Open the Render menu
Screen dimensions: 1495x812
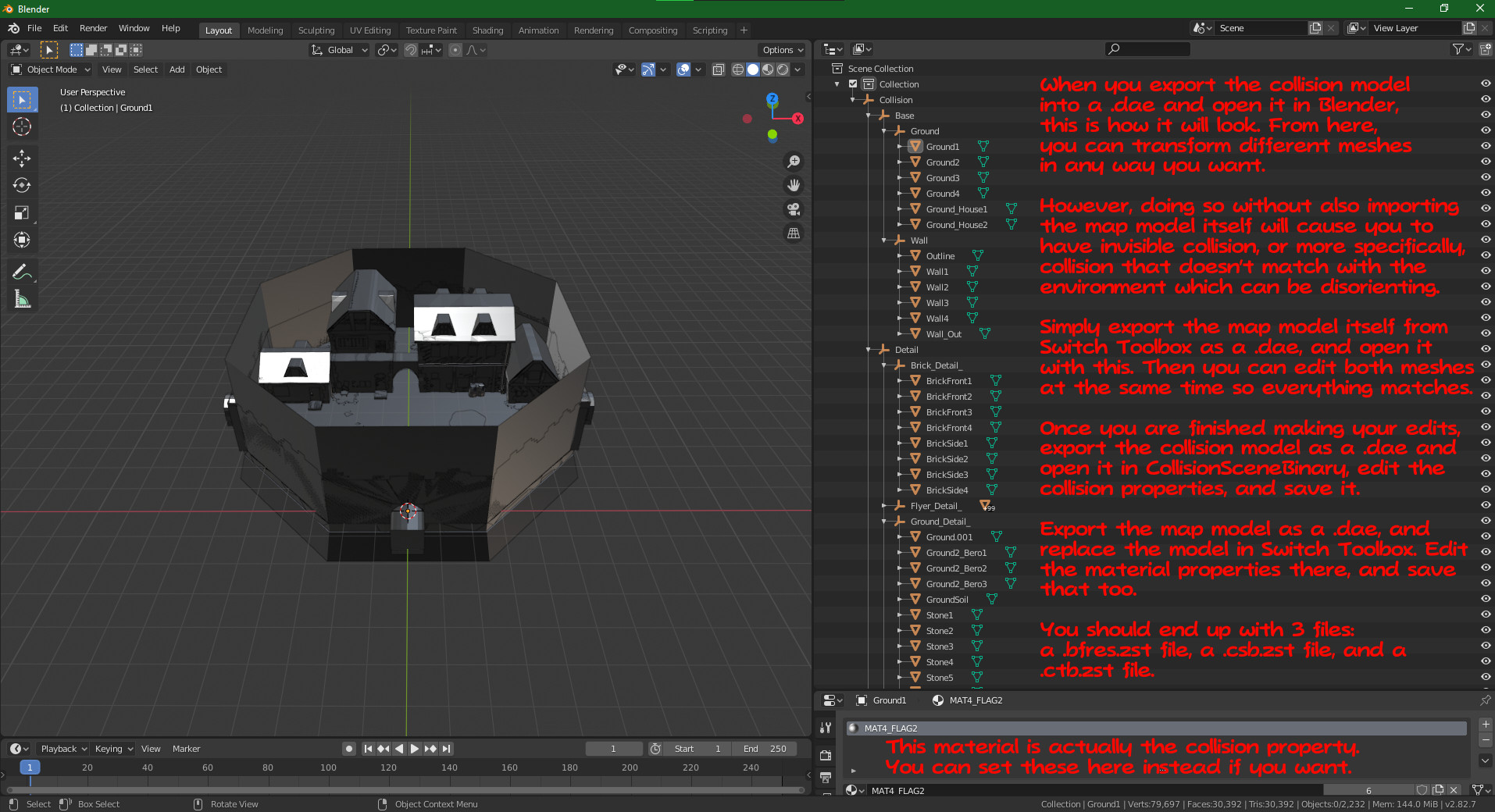tap(93, 28)
